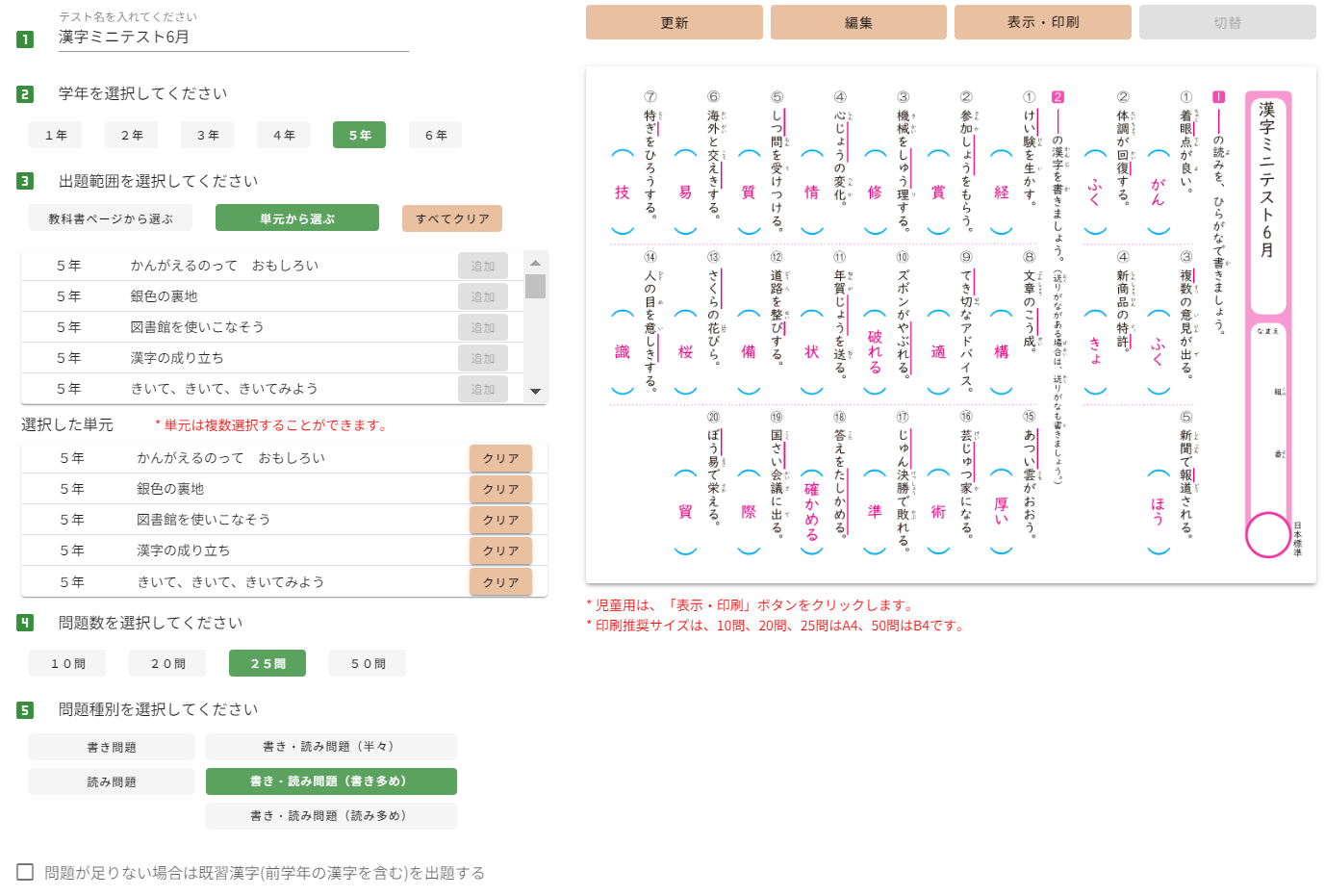Select grade 1年
The width and height of the screenshot is (1325, 896).
[56, 135]
